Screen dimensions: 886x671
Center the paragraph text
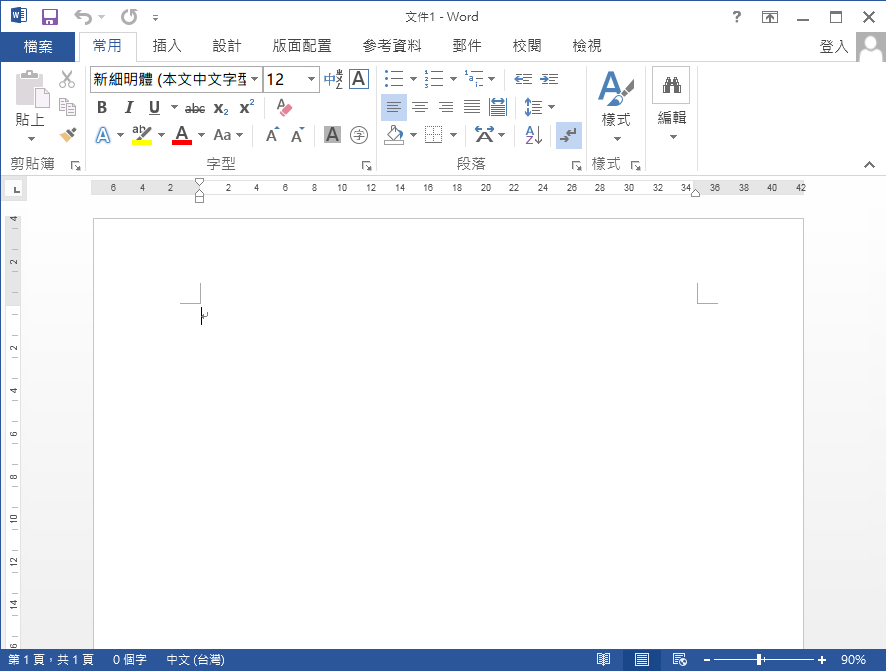tap(420, 107)
